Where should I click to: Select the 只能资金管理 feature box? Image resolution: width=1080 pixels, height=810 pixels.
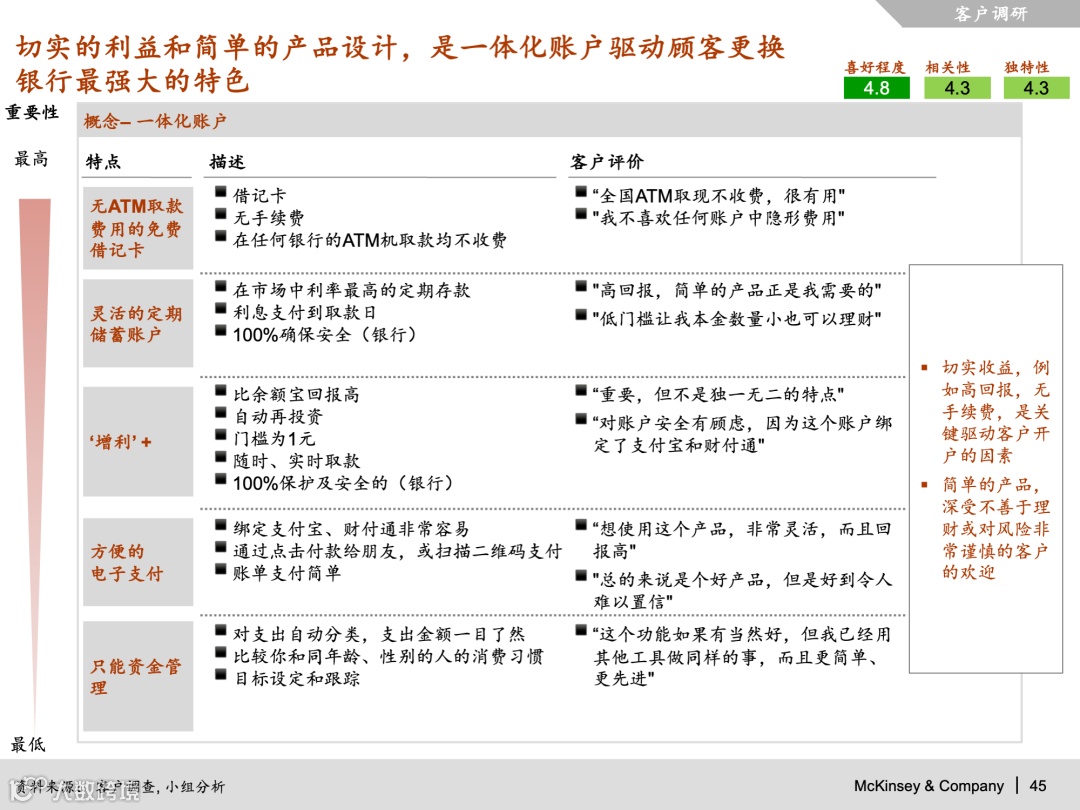(x=138, y=676)
